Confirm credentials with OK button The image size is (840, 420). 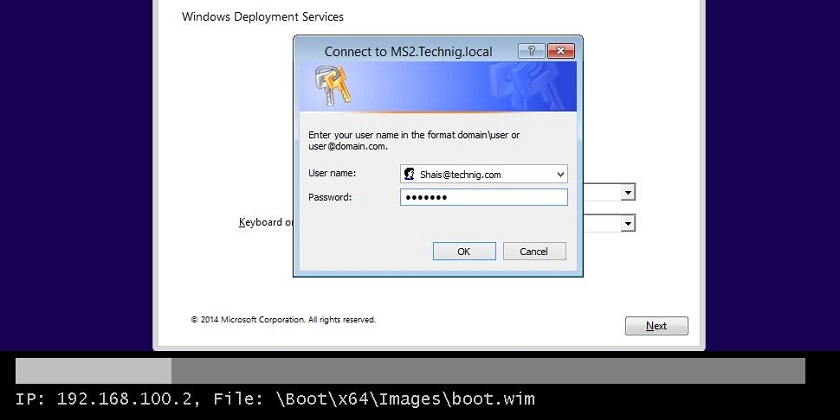[464, 251]
